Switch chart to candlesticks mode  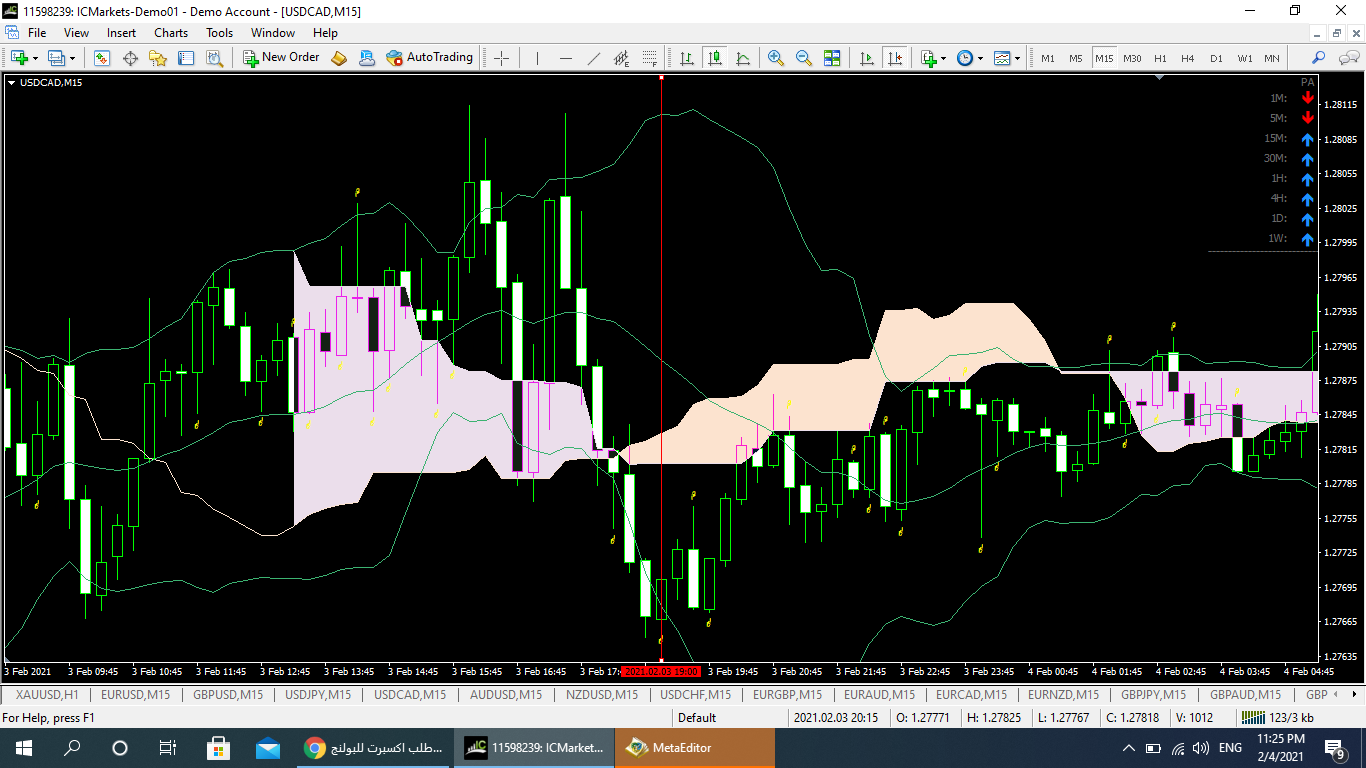[715, 58]
